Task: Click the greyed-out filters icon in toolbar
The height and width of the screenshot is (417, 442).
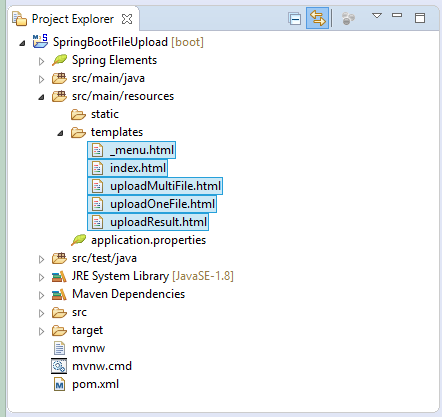Action: pyautogui.click(x=348, y=18)
